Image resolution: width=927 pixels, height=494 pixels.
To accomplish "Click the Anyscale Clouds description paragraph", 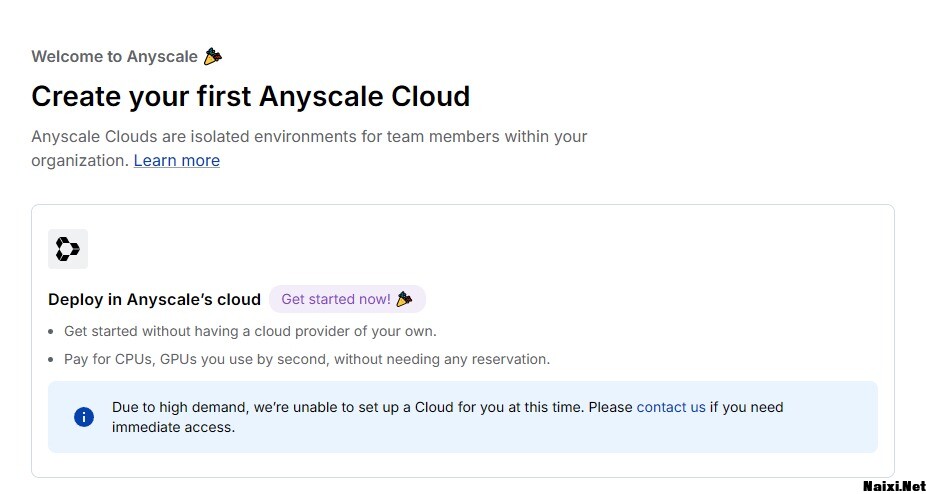I will point(309,136).
